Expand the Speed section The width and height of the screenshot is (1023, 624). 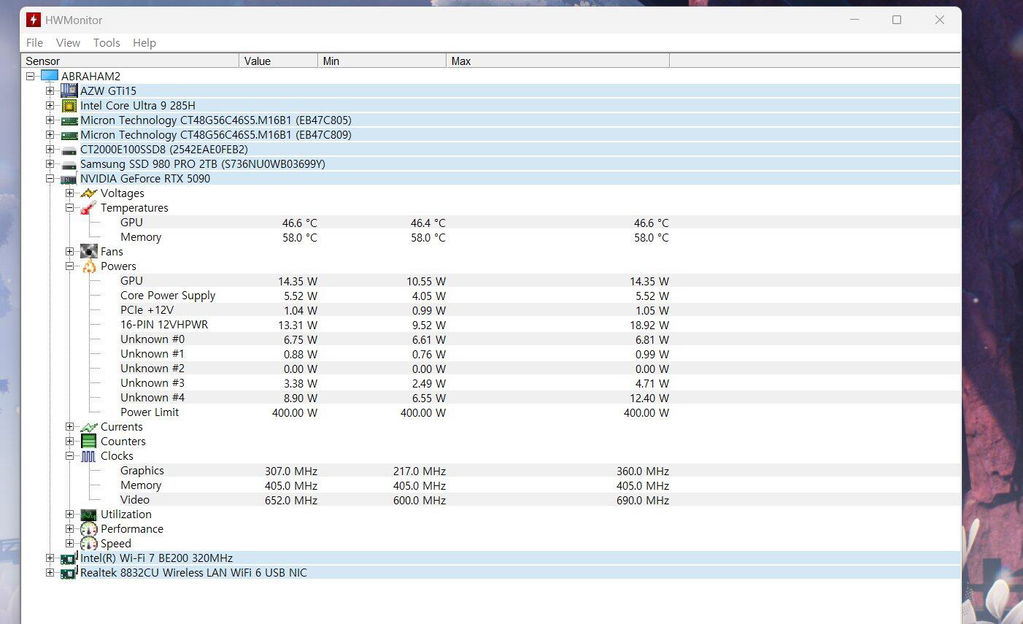(x=70, y=544)
